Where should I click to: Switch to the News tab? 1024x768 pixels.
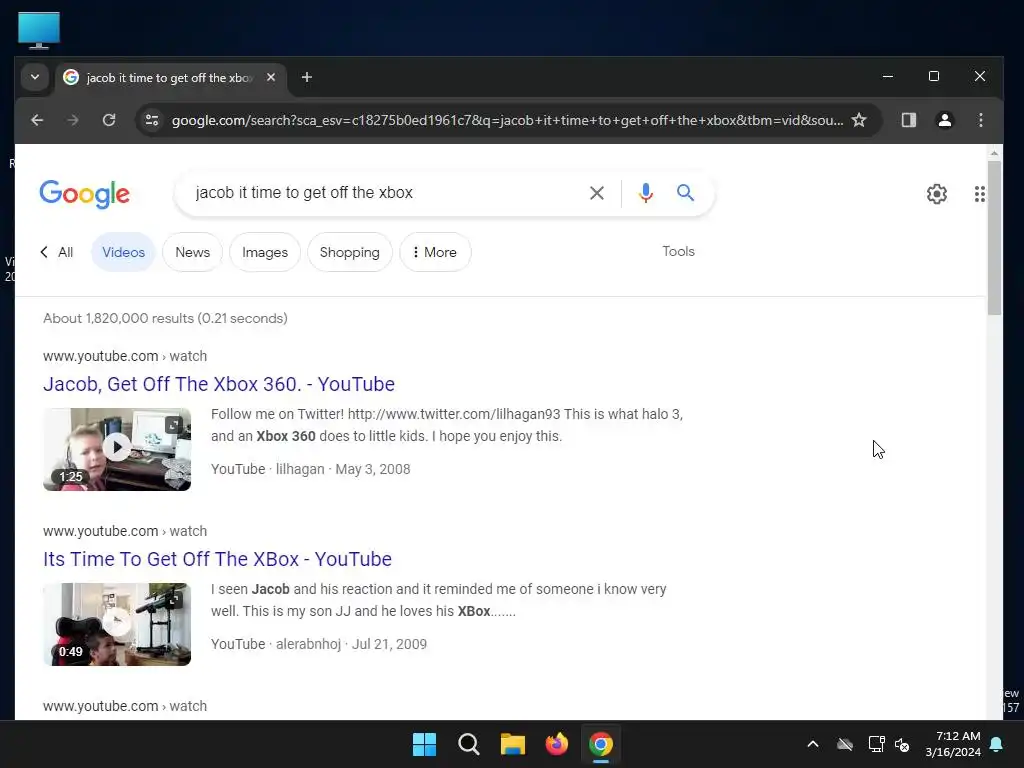click(x=193, y=252)
